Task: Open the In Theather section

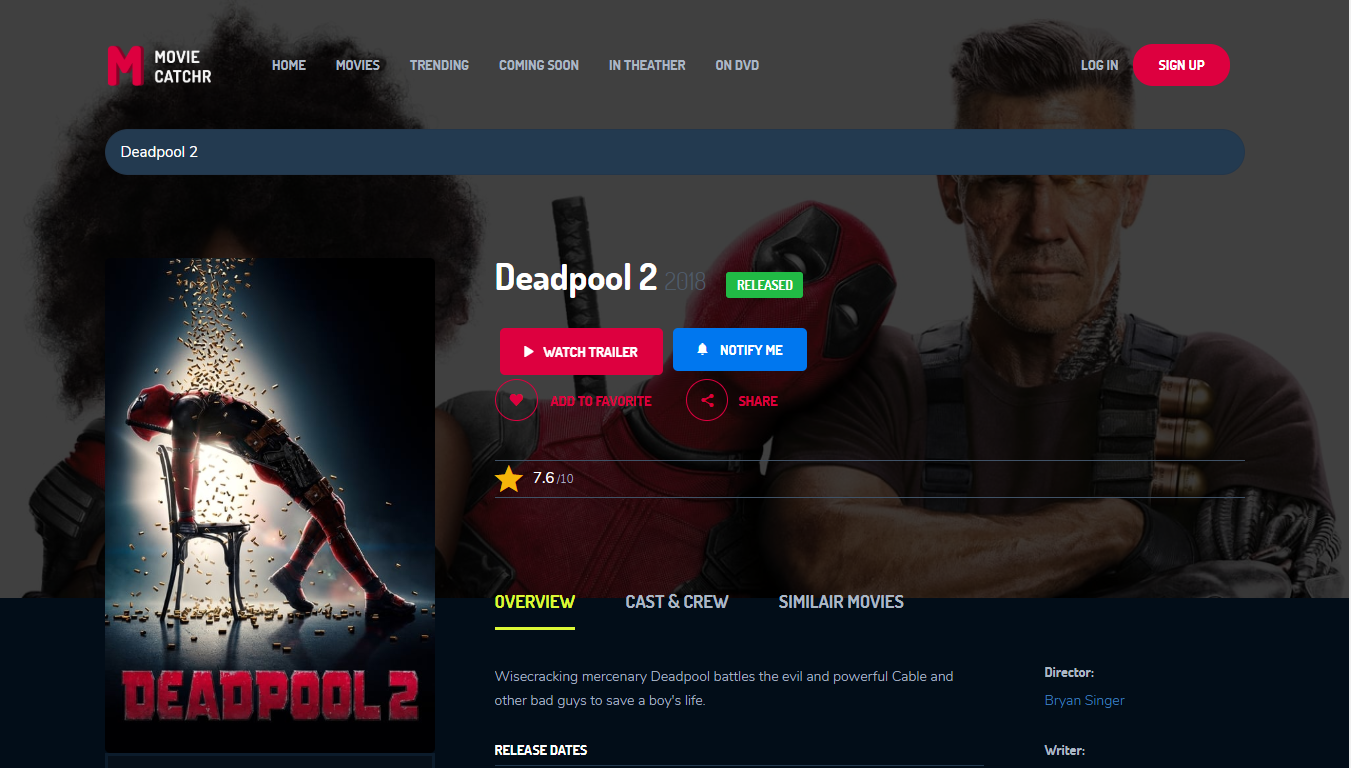Action: coord(647,65)
